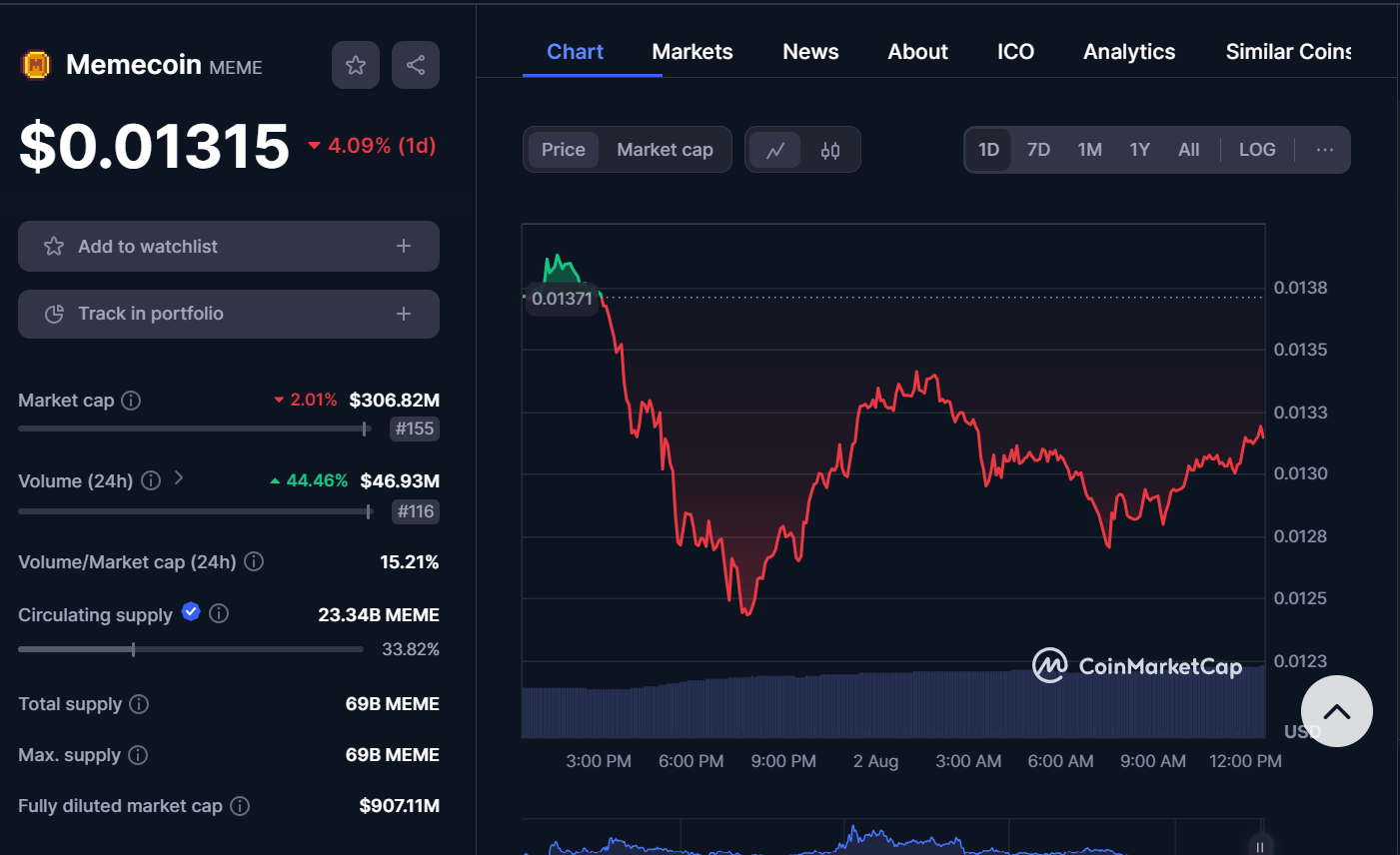Viewport: 1400px width, 855px height.
Task: Click the star icon near the coin name
Action: (355, 64)
